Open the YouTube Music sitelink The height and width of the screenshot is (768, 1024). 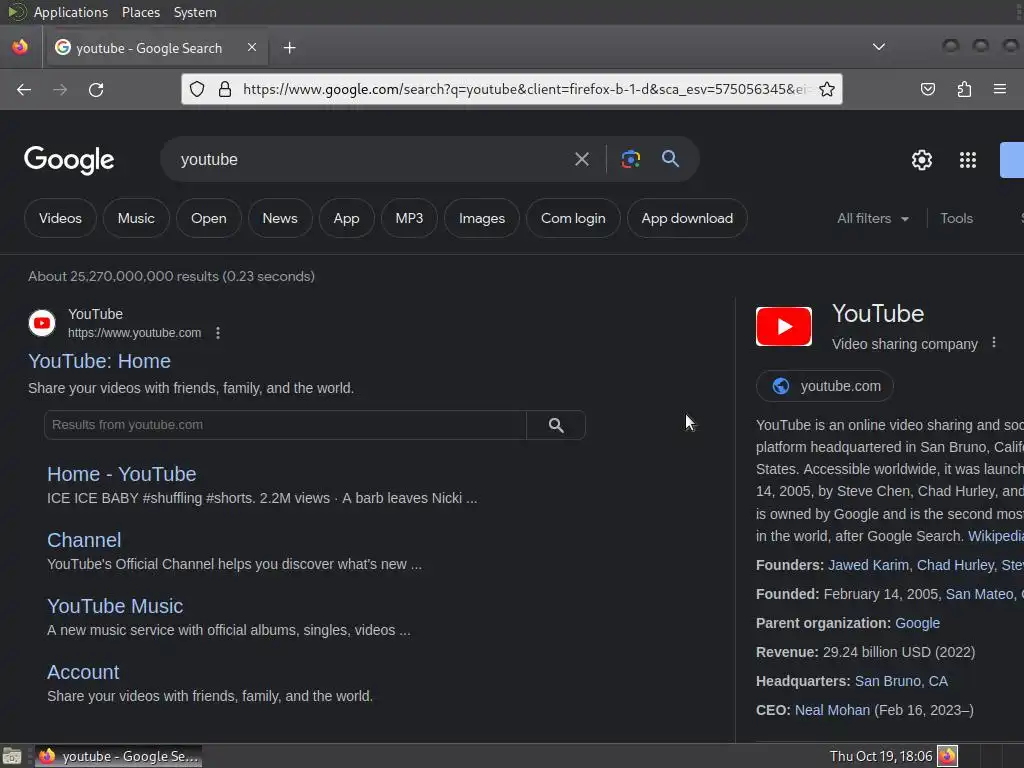click(115, 606)
